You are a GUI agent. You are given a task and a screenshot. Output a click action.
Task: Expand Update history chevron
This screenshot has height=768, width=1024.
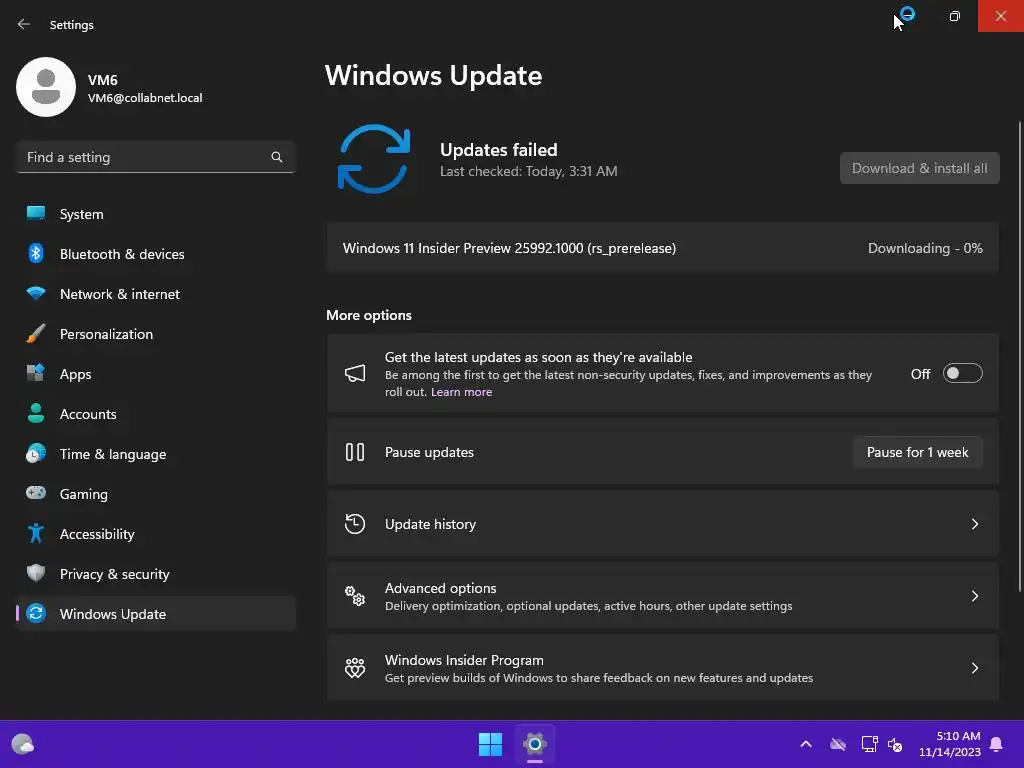974,524
